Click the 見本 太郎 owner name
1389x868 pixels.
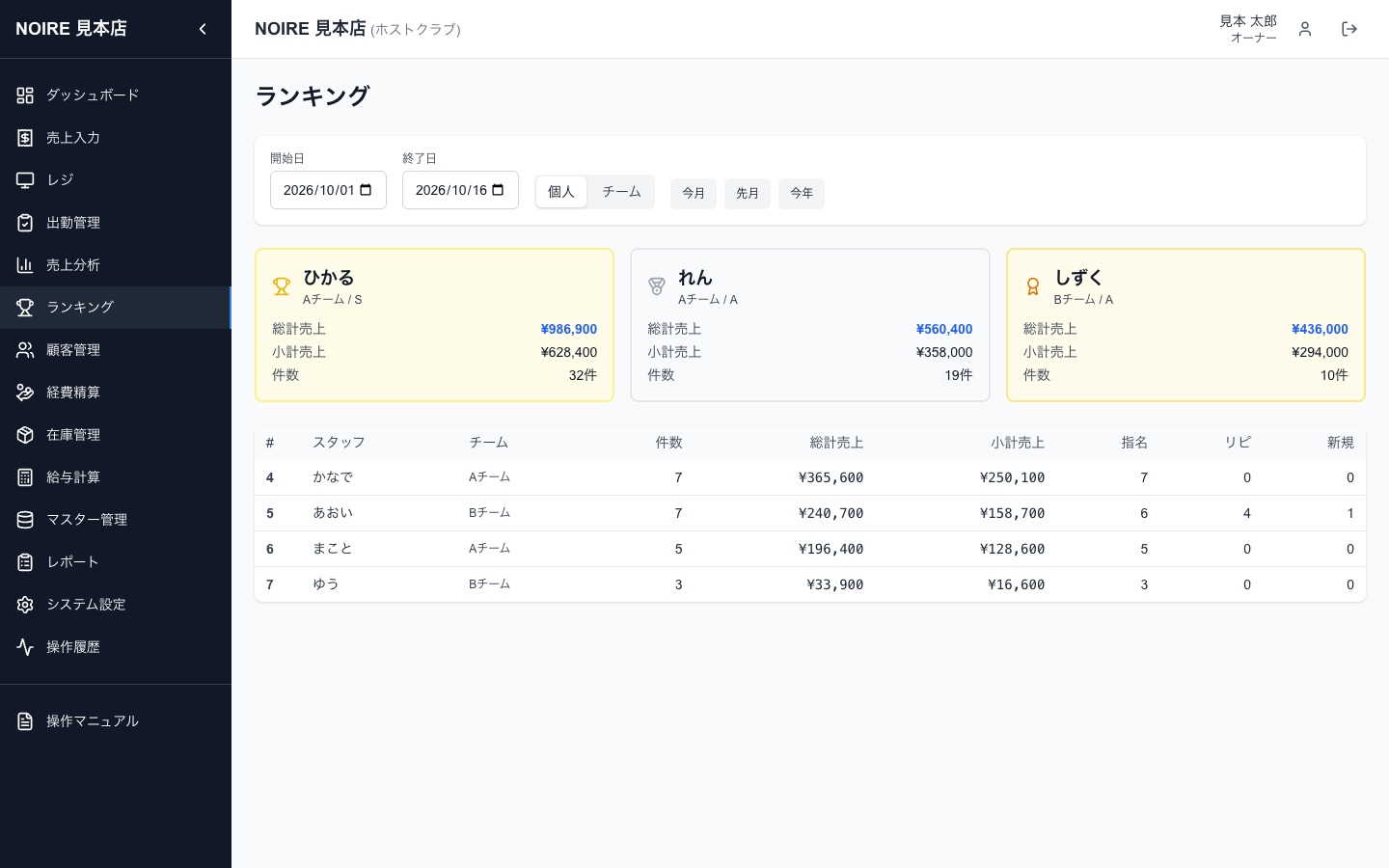coord(1248,21)
